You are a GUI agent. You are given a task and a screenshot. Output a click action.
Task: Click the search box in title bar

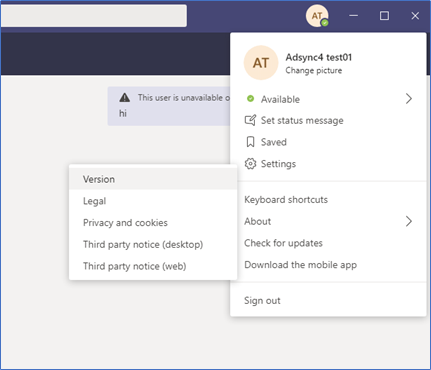(x=93, y=16)
